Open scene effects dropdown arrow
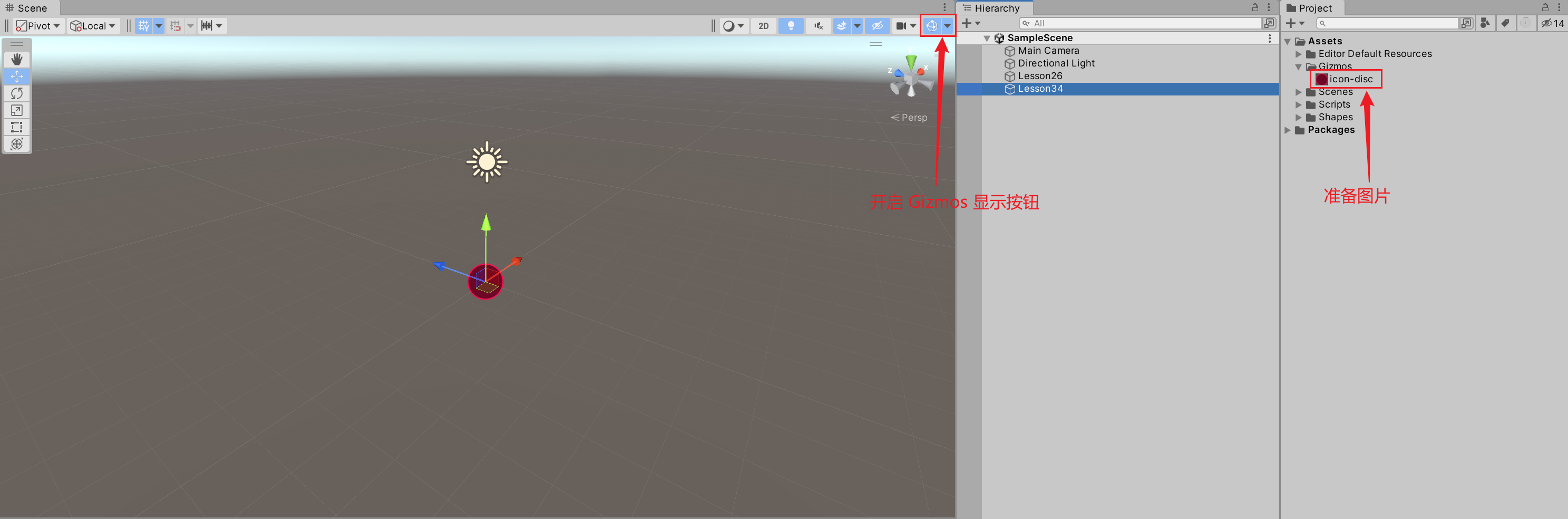The height and width of the screenshot is (519, 1568). click(857, 26)
